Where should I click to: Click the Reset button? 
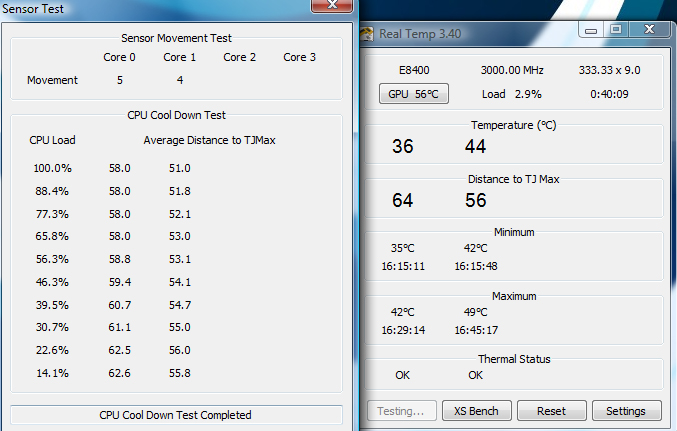[x=551, y=411]
